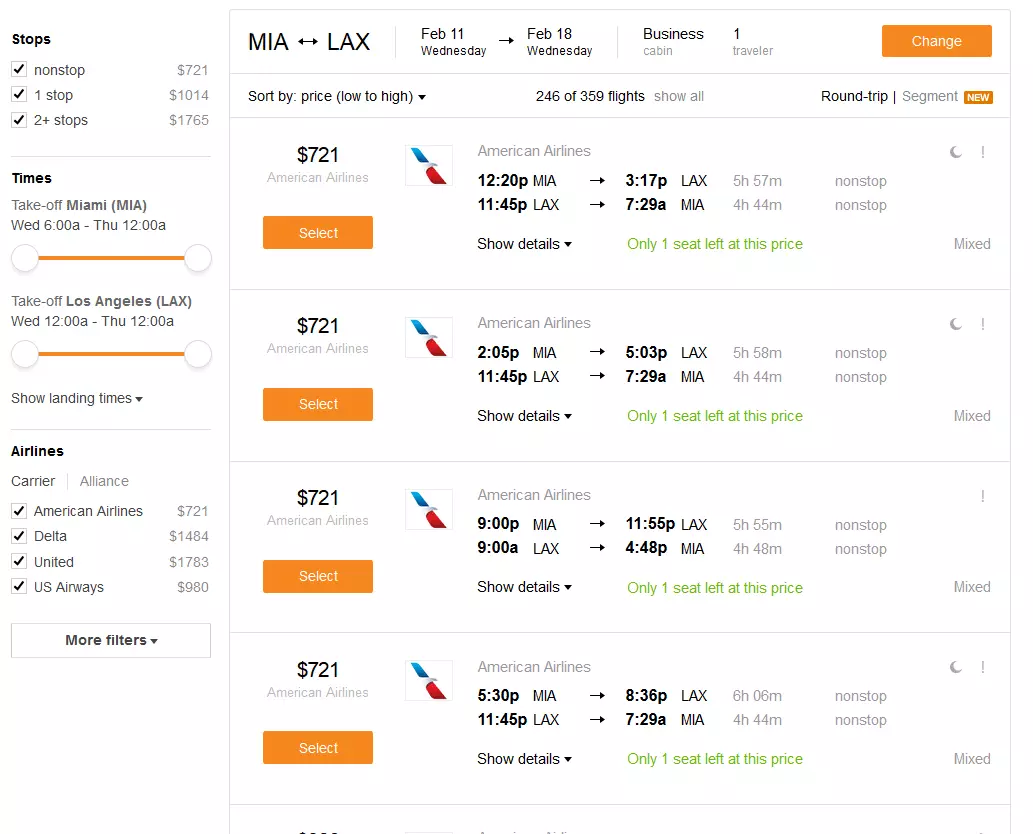Image resolution: width=1033 pixels, height=834 pixels.
Task: Disable the Delta airline filter
Action: tap(18, 536)
